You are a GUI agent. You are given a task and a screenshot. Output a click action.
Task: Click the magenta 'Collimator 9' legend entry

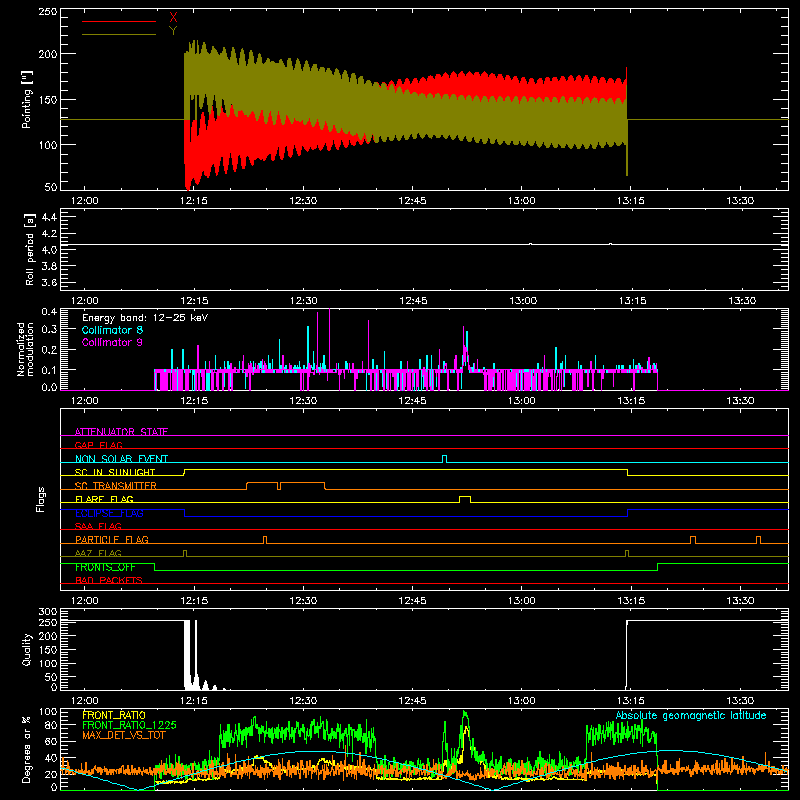coord(112,342)
